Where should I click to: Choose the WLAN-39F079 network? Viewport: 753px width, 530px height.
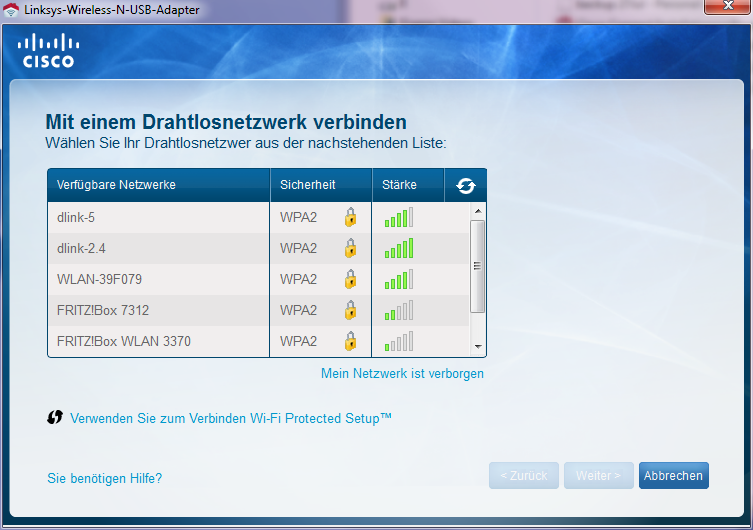pyautogui.click(x=258, y=279)
